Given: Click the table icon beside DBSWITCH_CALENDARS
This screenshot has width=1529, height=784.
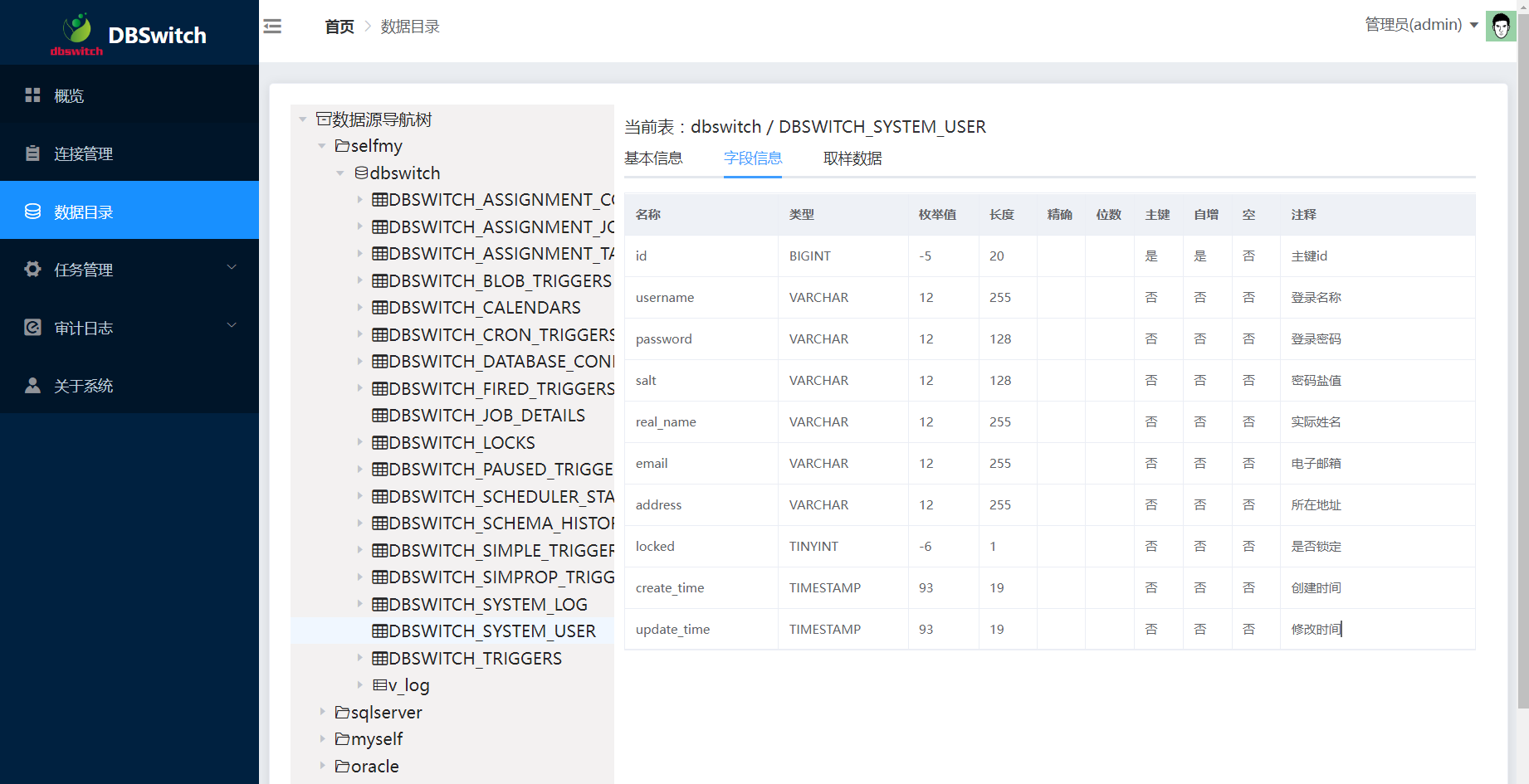Looking at the screenshot, I should [380, 308].
